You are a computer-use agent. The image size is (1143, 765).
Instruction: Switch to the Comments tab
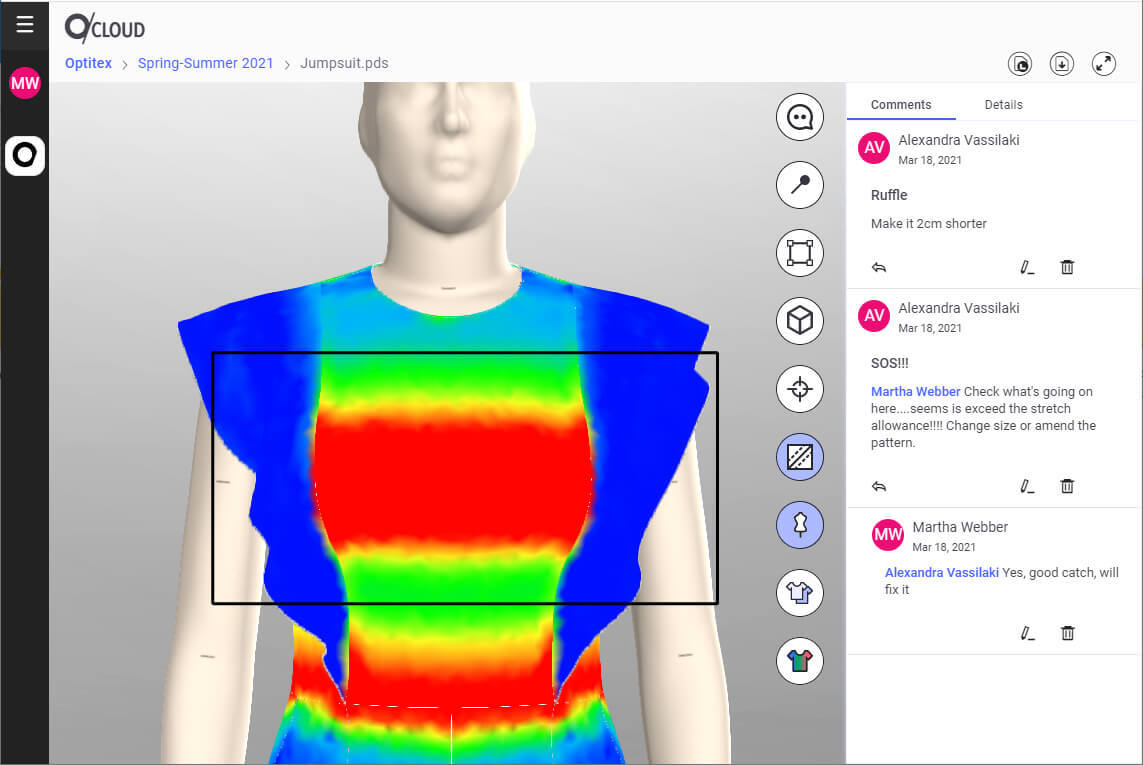[x=900, y=105]
